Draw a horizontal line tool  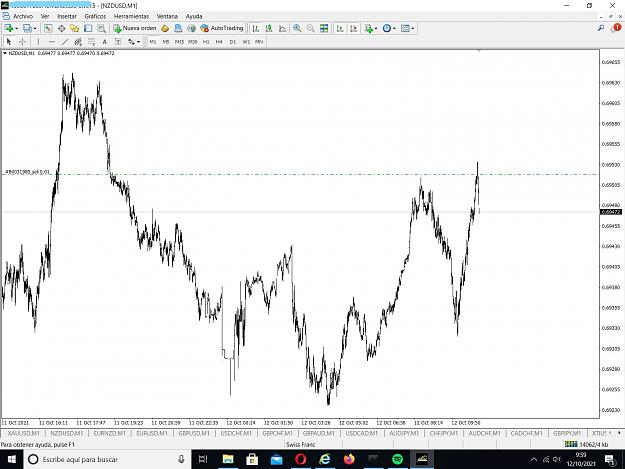coord(51,41)
